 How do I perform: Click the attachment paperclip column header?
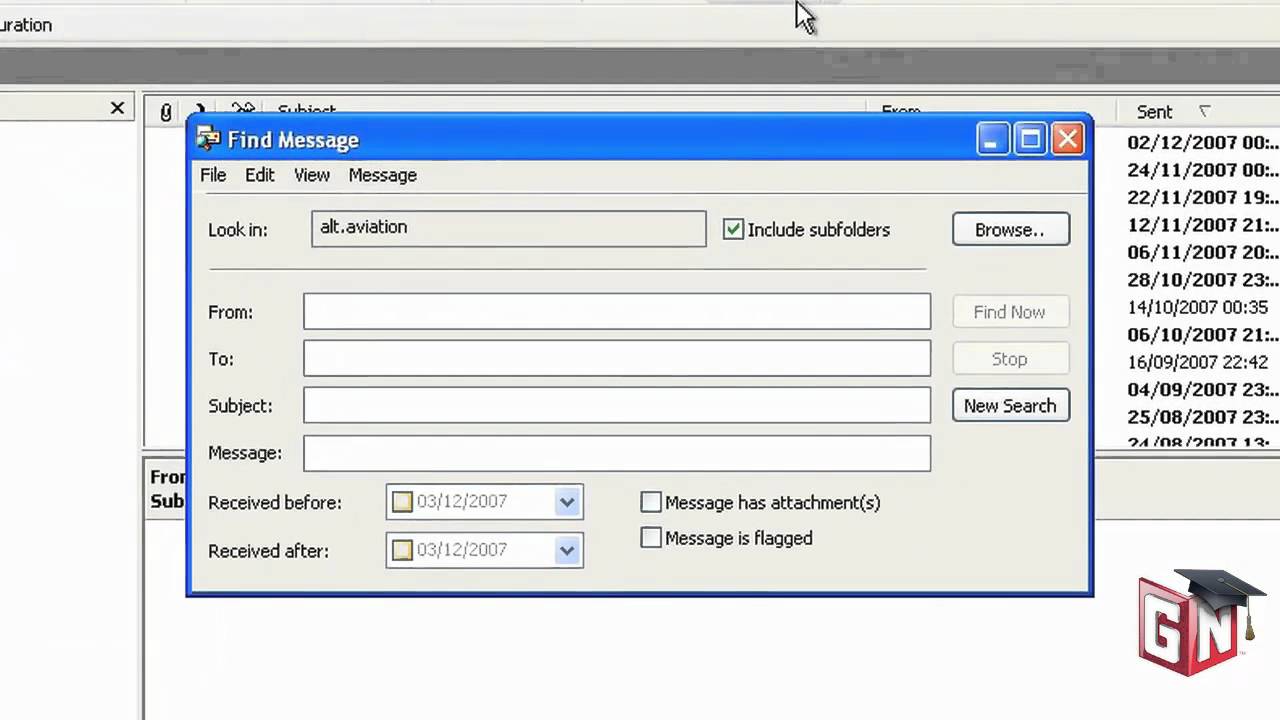pyautogui.click(x=166, y=112)
